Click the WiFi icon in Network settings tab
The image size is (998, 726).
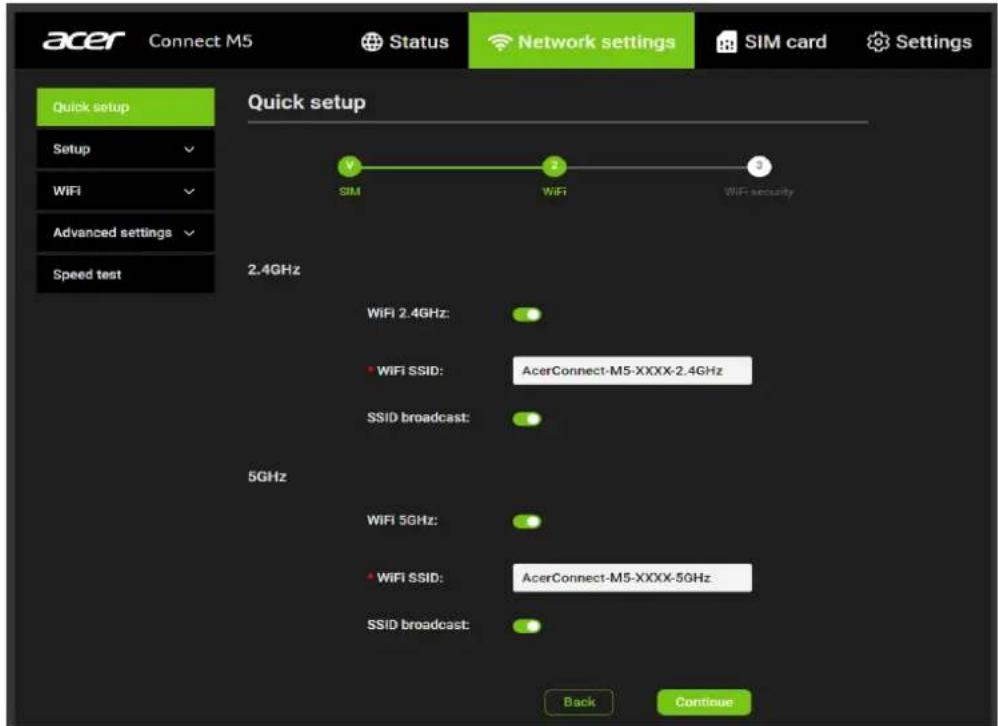[x=500, y=42]
